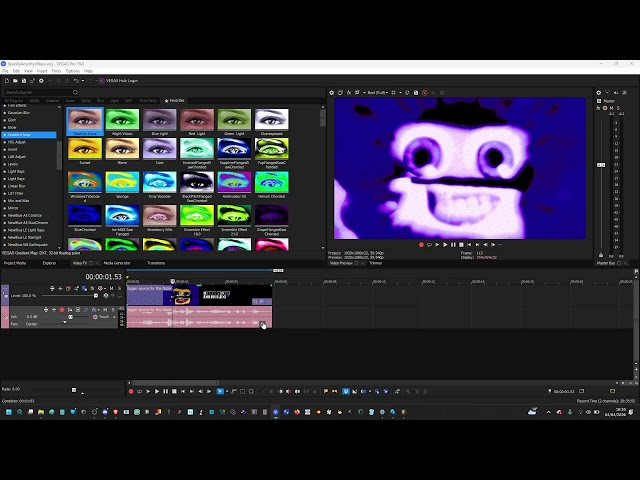Click the Video Output FX icon in preview
Image resolution: width=640 pixels, height=480 pixels.
point(349,93)
